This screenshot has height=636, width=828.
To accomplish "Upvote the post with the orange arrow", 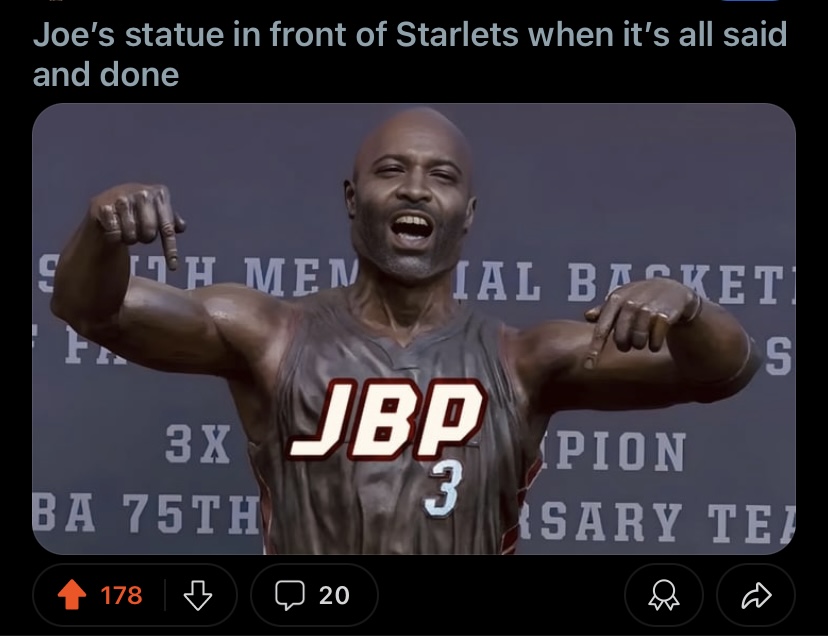I will 72,595.
